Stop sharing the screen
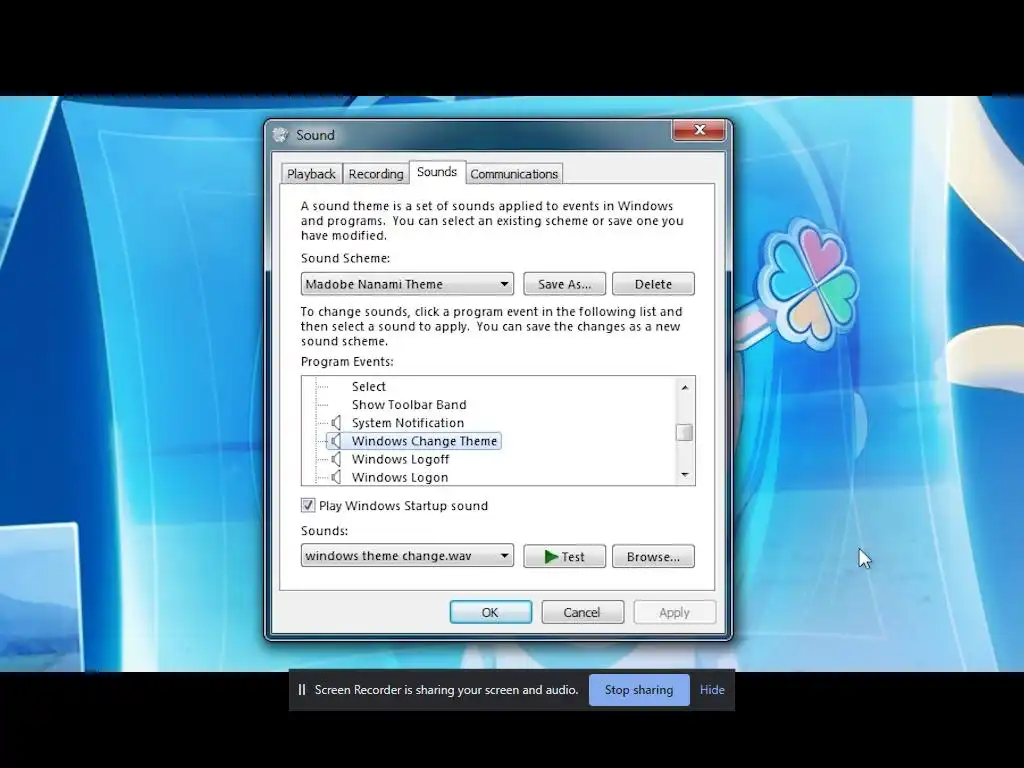The image size is (1024, 768). click(x=639, y=690)
